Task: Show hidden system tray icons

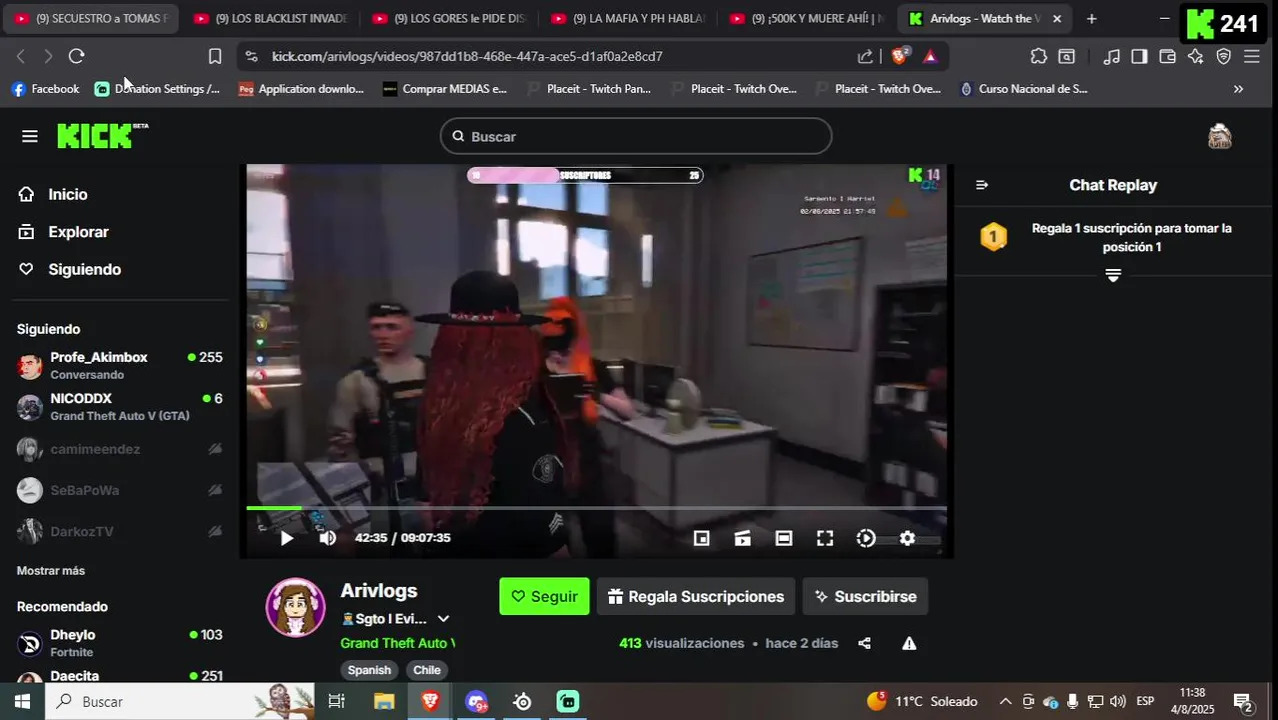Action: coord(1005,701)
